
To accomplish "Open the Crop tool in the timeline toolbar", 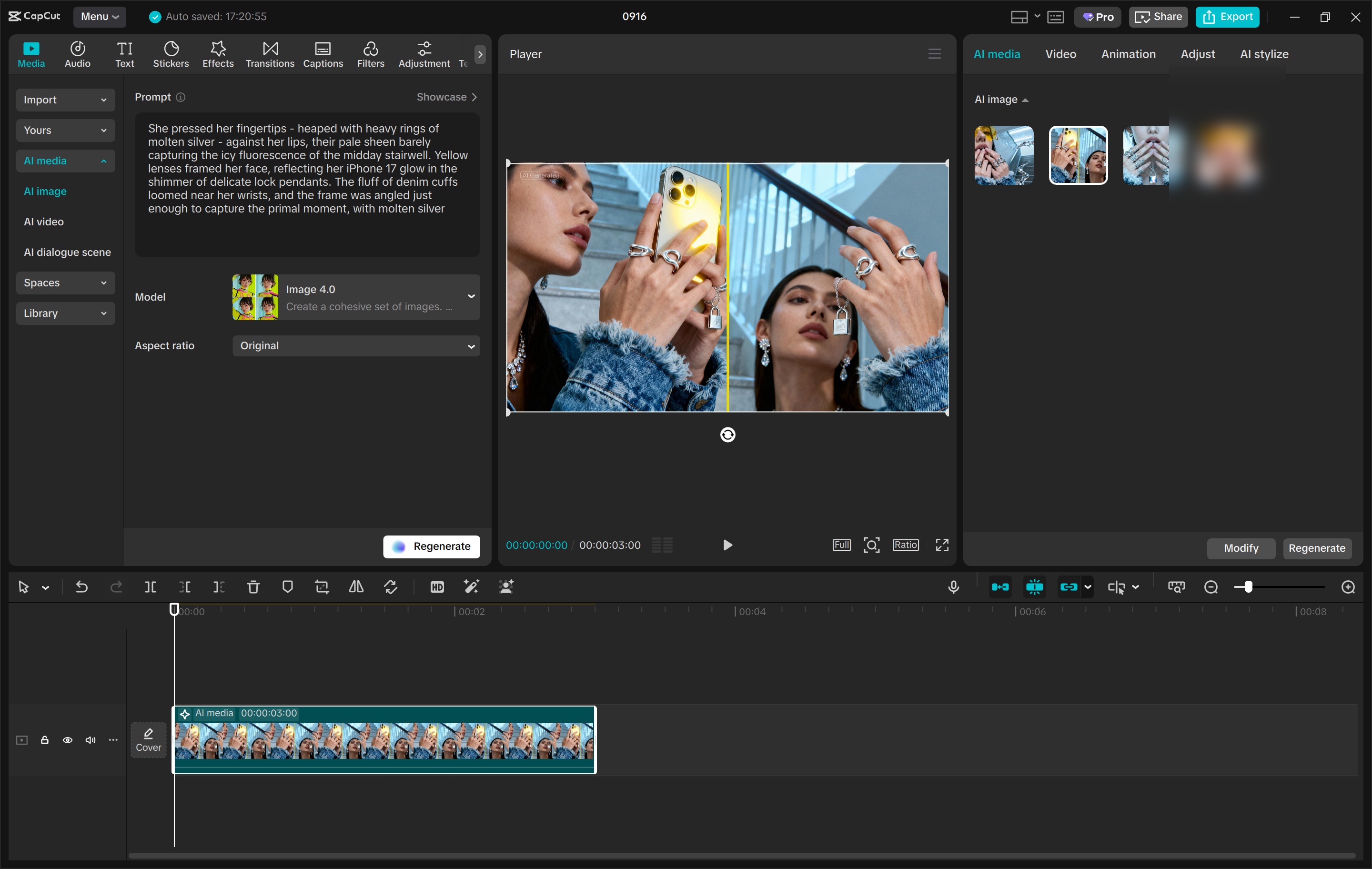I will pyautogui.click(x=322, y=587).
